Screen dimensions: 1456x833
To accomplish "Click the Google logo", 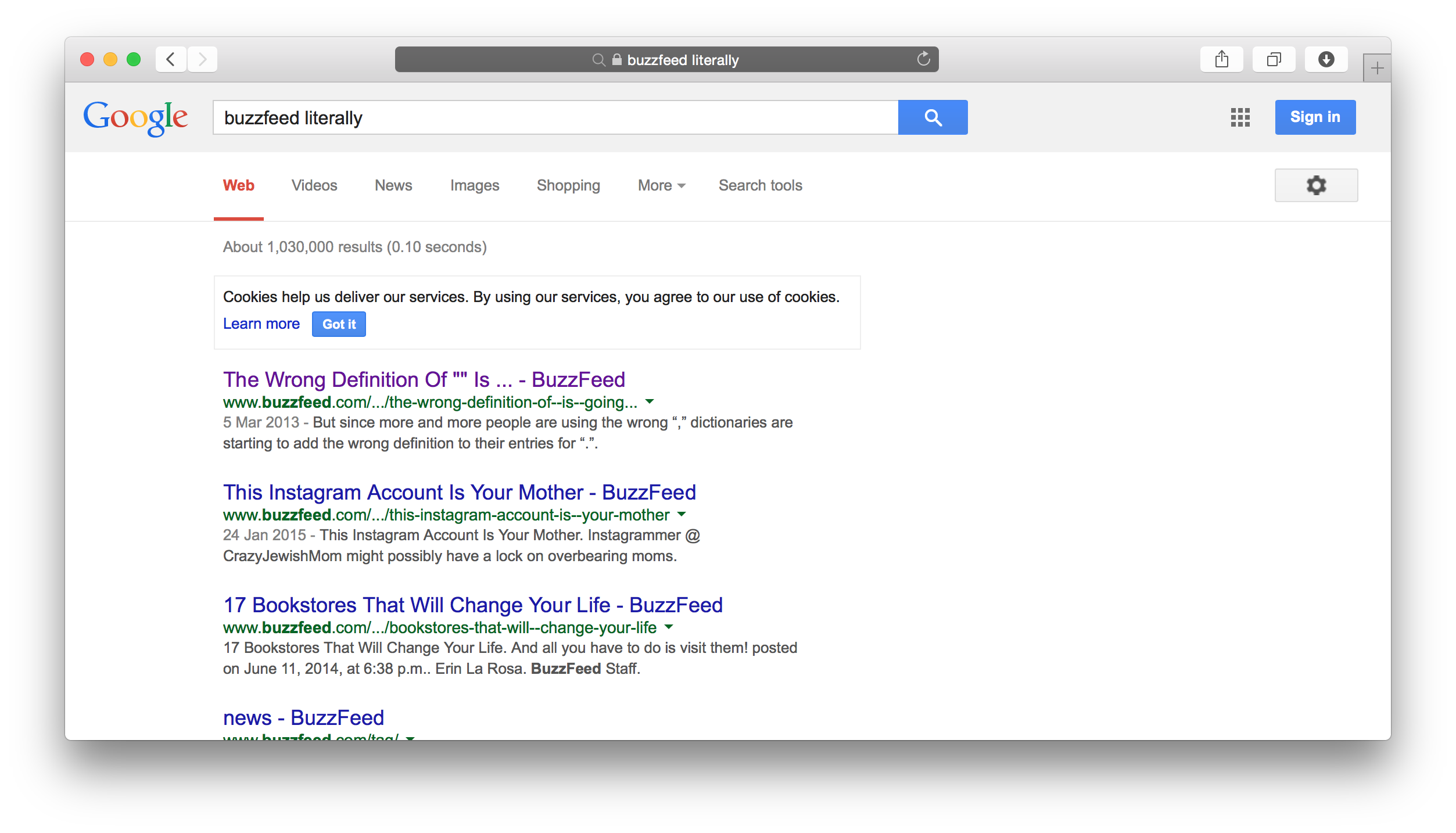I will click(x=135, y=117).
